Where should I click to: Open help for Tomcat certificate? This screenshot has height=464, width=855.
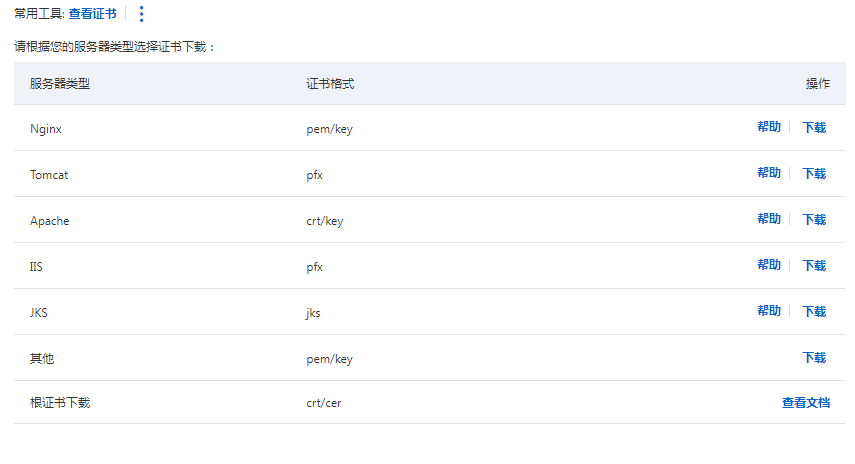[769, 174]
